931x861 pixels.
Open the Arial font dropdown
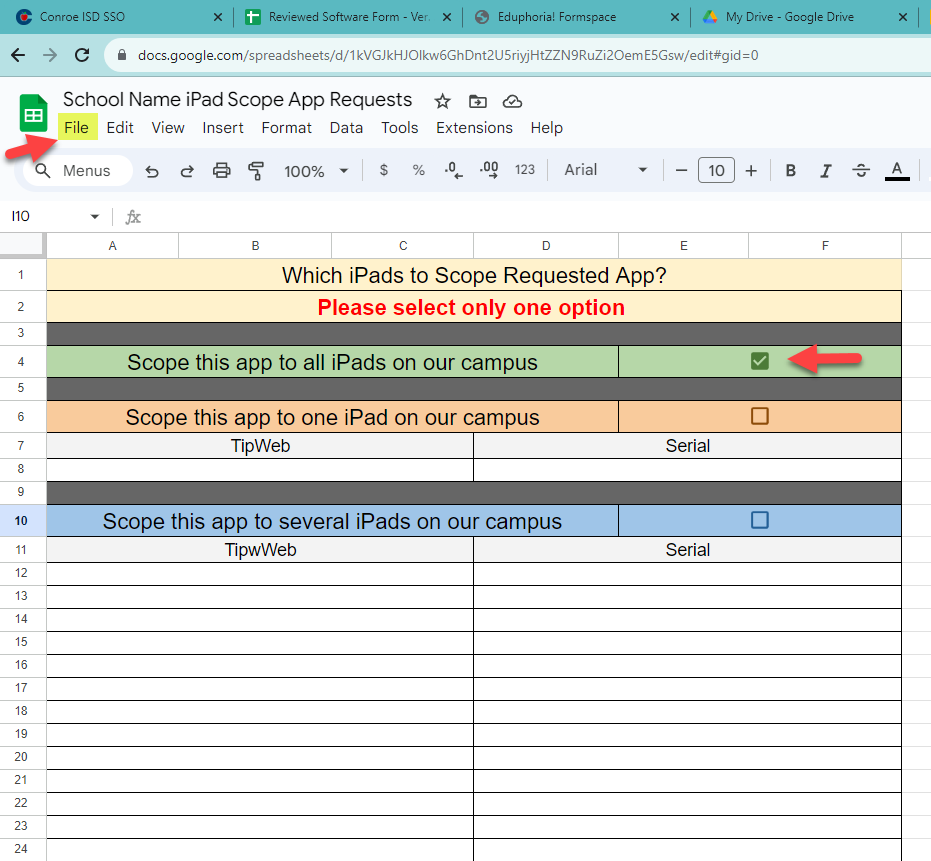[x=603, y=170]
